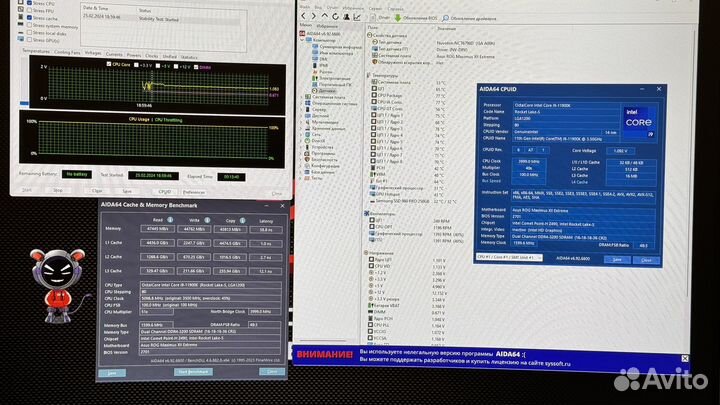Select the Безопасность tree item
720x405 pixels.
click(x=321, y=159)
